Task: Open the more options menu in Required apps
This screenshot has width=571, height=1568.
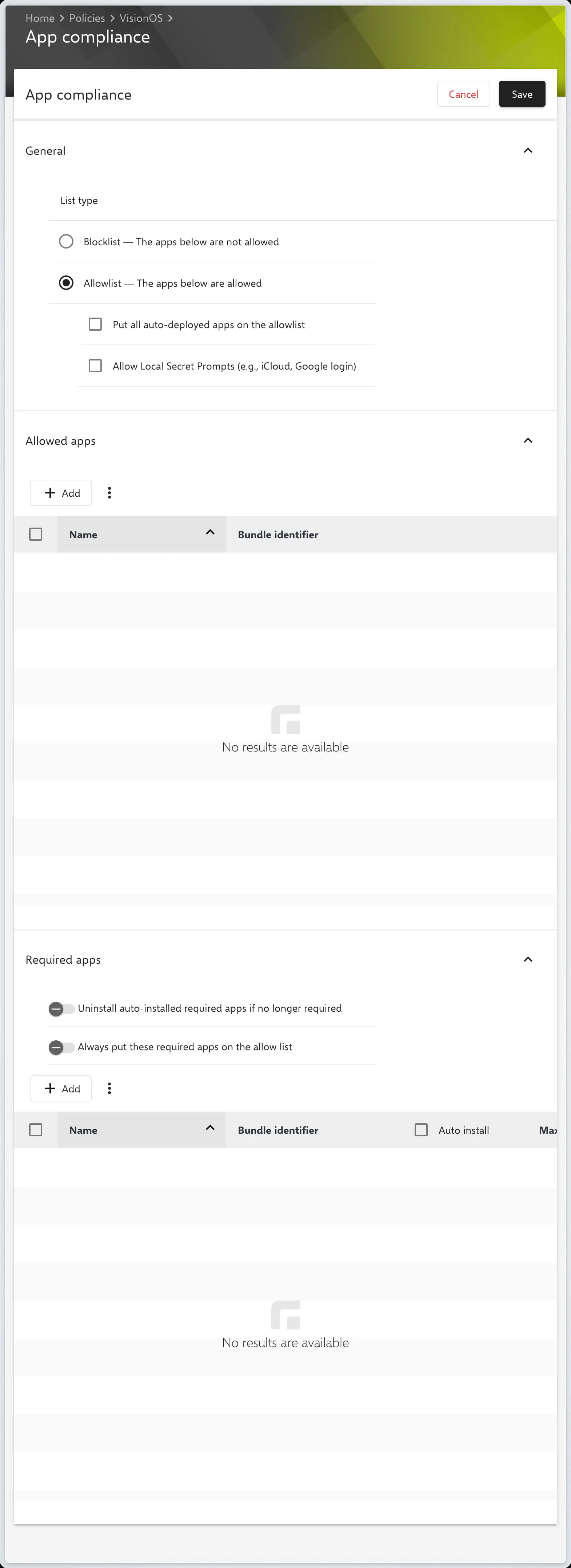Action: (x=110, y=1088)
